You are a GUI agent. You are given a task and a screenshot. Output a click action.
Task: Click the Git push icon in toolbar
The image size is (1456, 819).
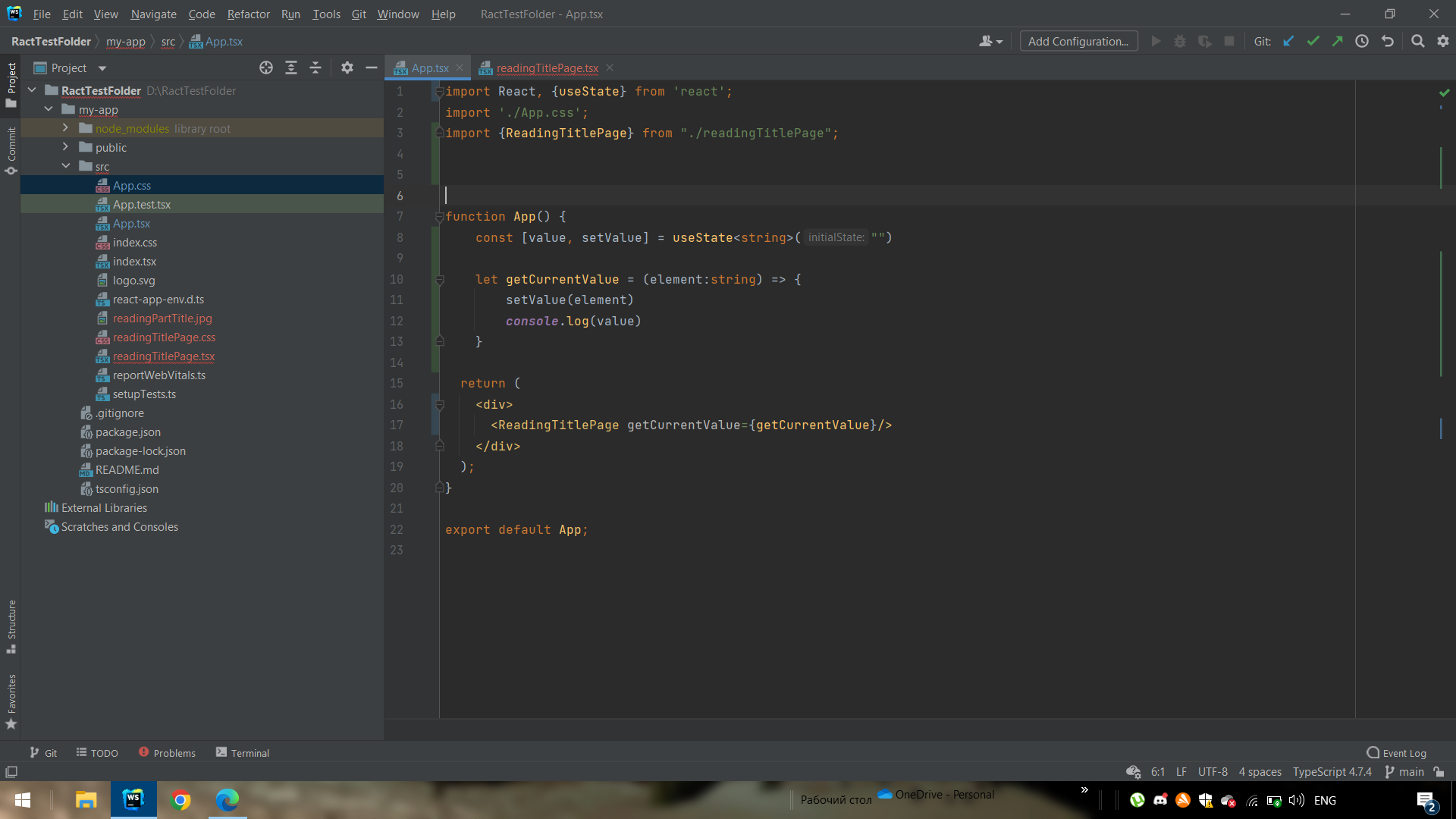point(1338,41)
